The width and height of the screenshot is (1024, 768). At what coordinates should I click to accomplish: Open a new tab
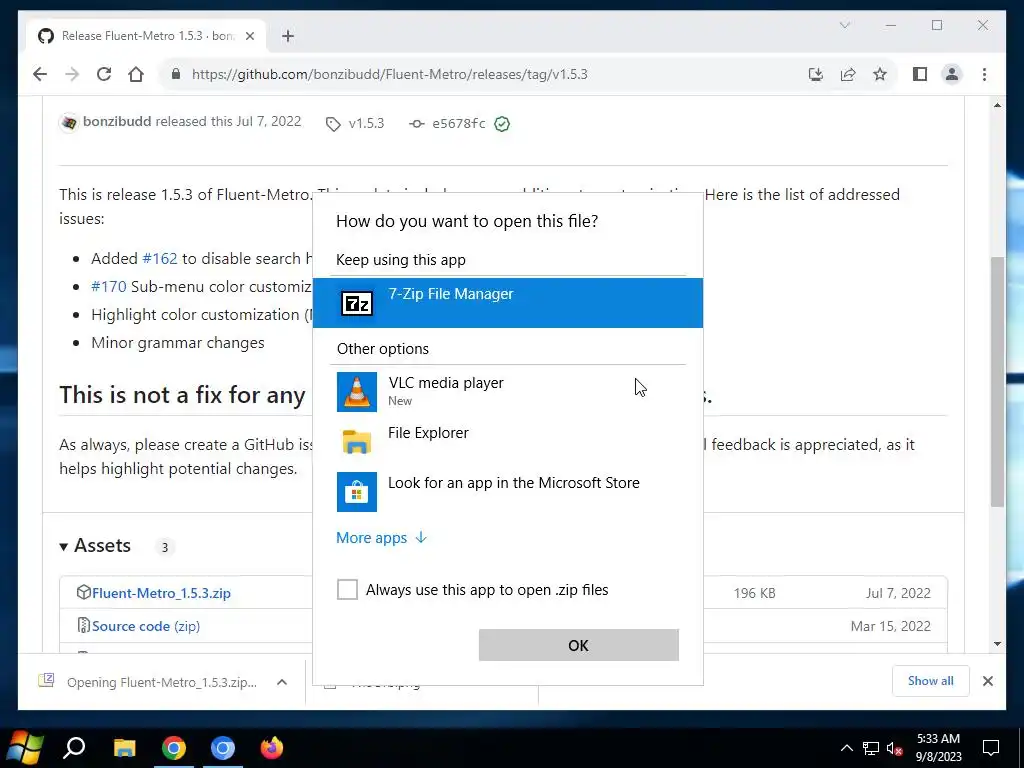288,36
